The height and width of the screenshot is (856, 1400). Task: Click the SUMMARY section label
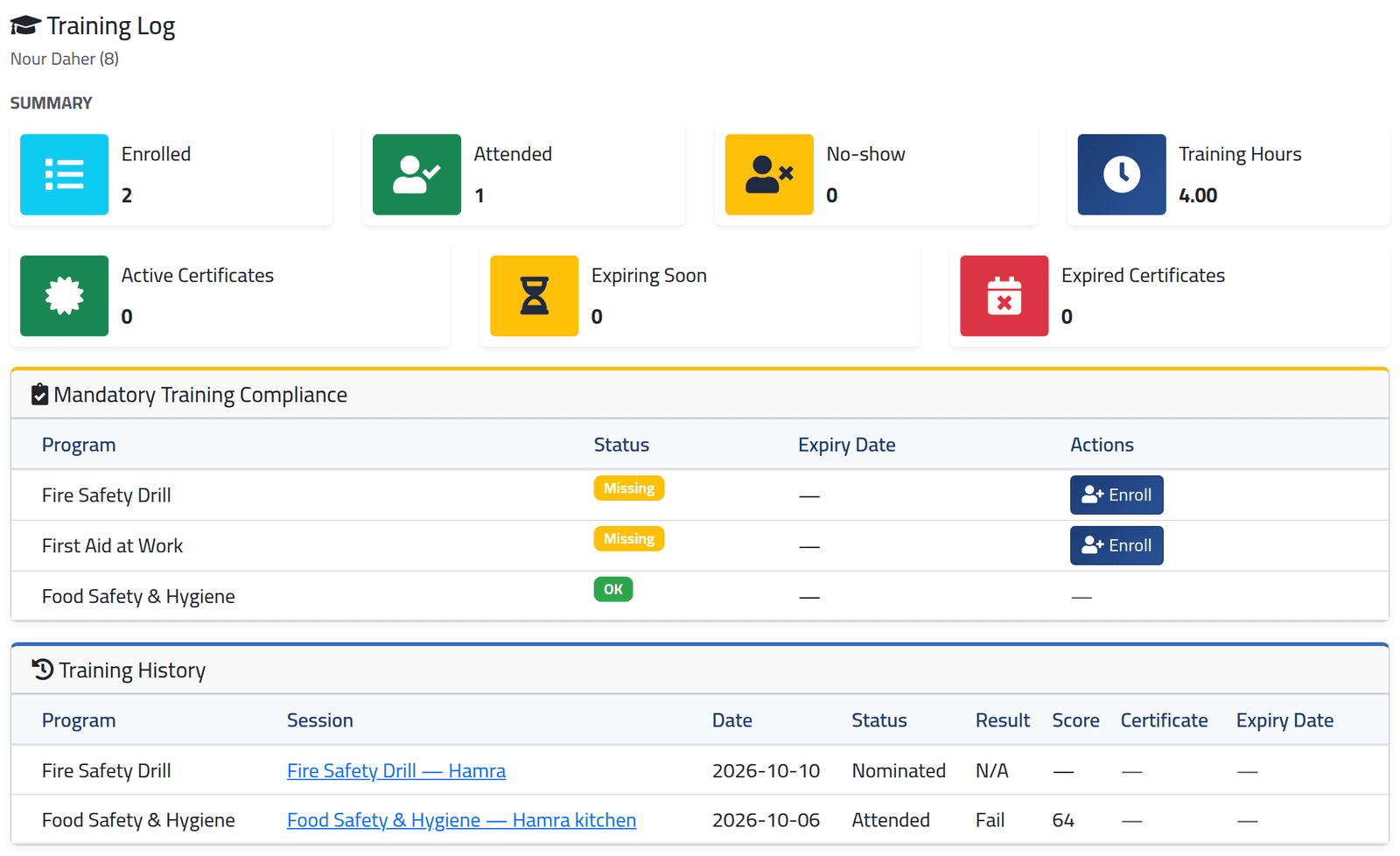pyautogui.click(x=51, y=102)
